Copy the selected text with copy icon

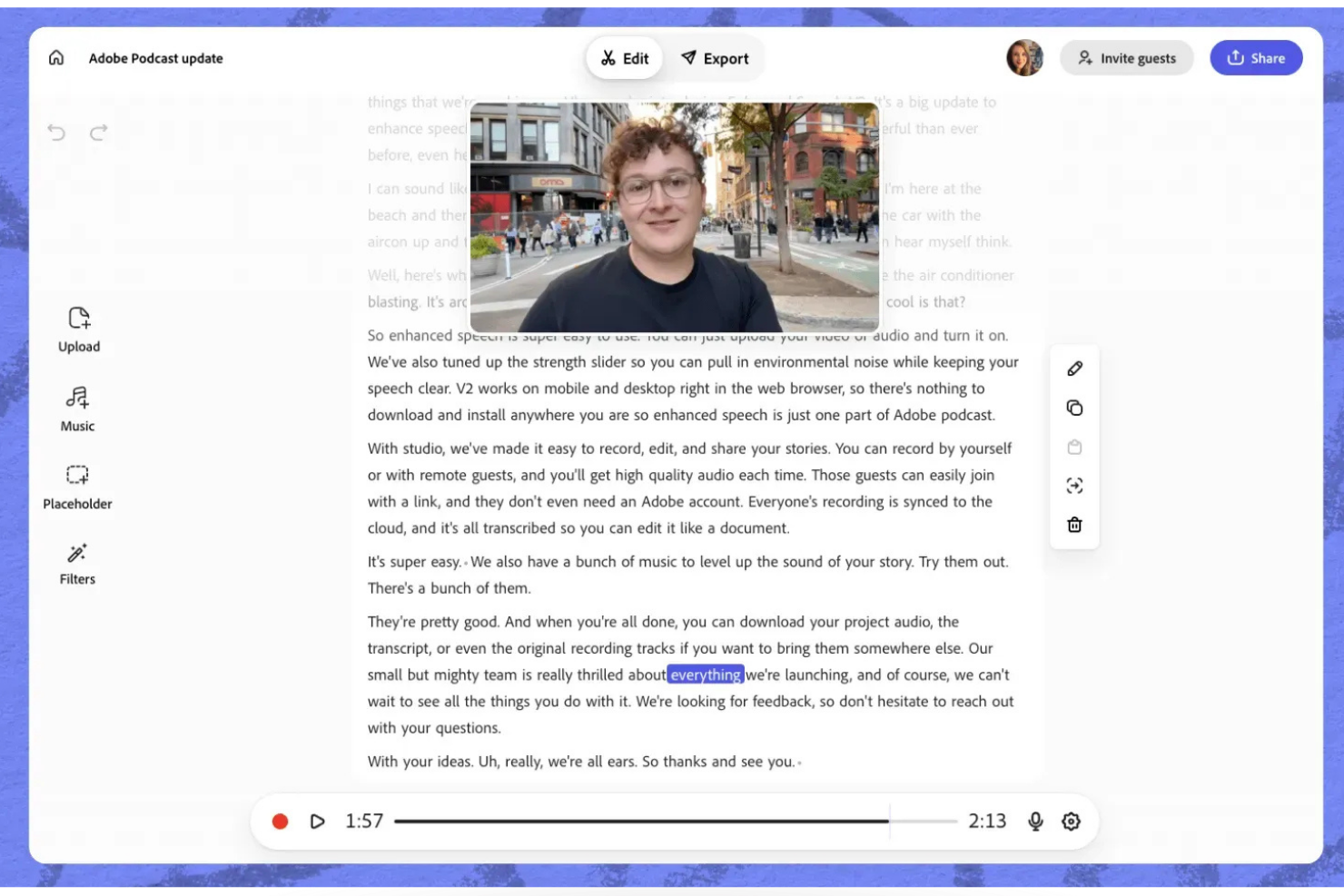[x=1074, y=408]
